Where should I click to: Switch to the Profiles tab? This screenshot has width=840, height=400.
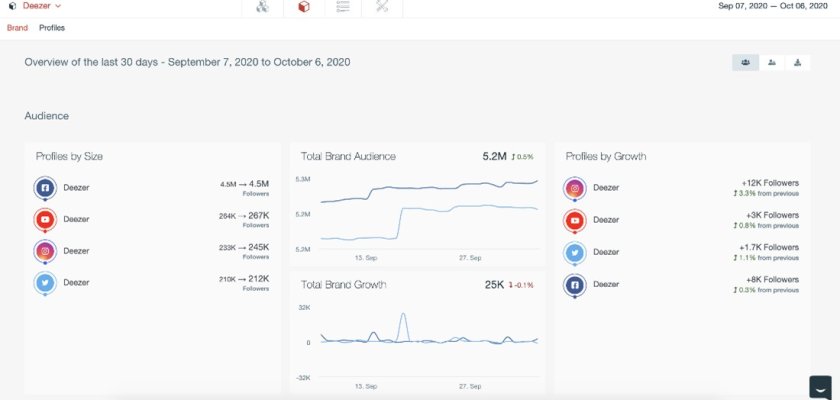52,27
